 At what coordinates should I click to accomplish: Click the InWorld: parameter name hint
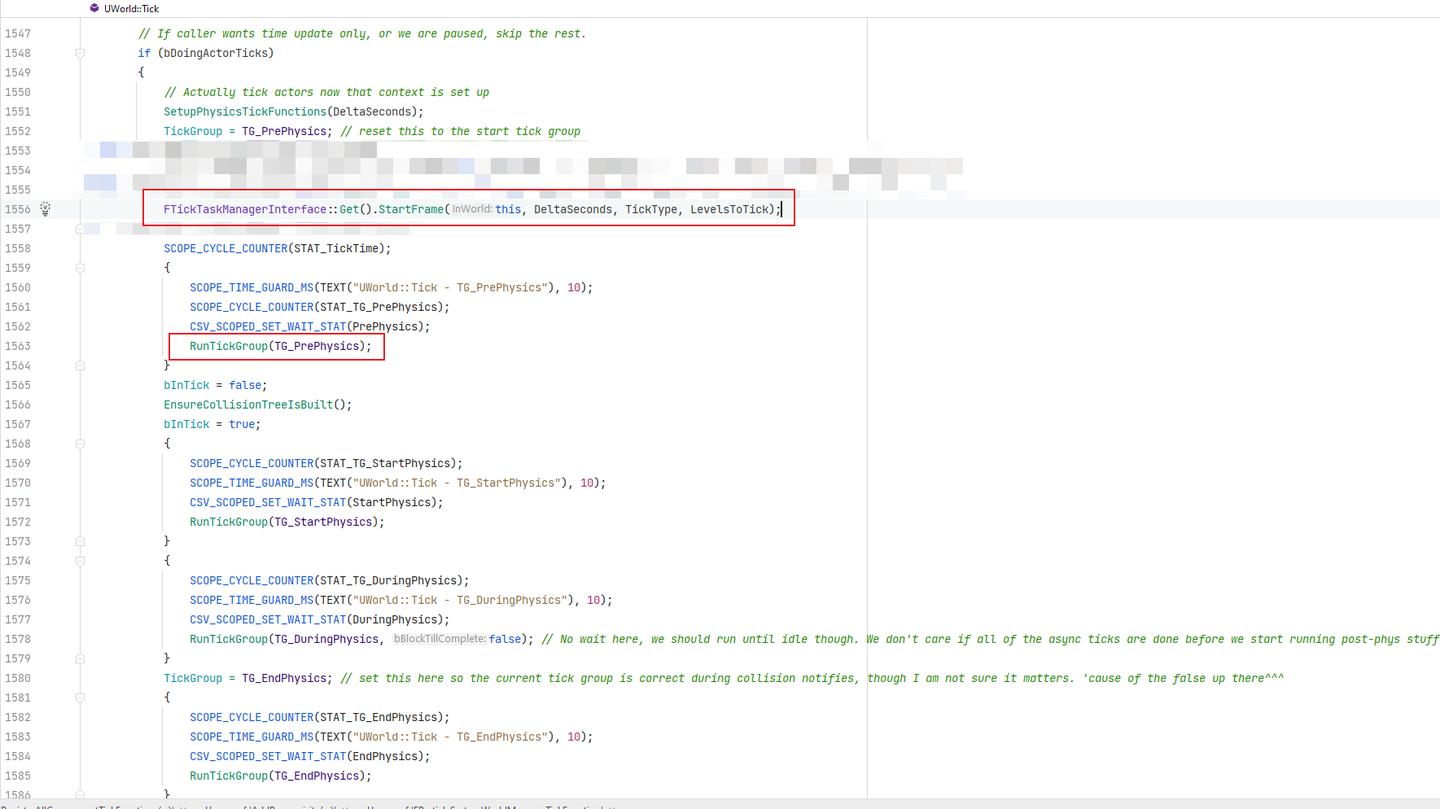coord(472,209)
